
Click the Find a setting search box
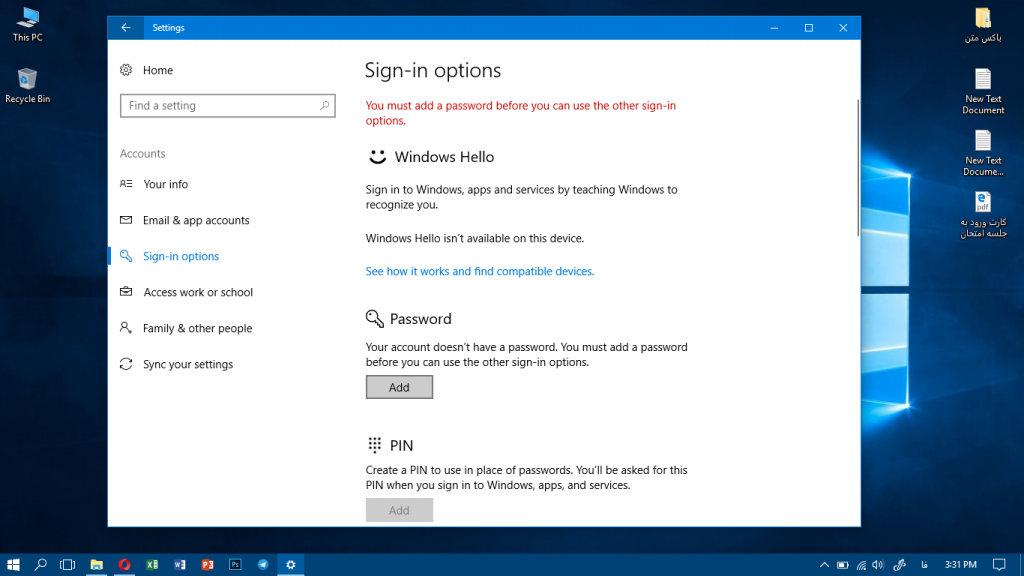click(227, 105)
